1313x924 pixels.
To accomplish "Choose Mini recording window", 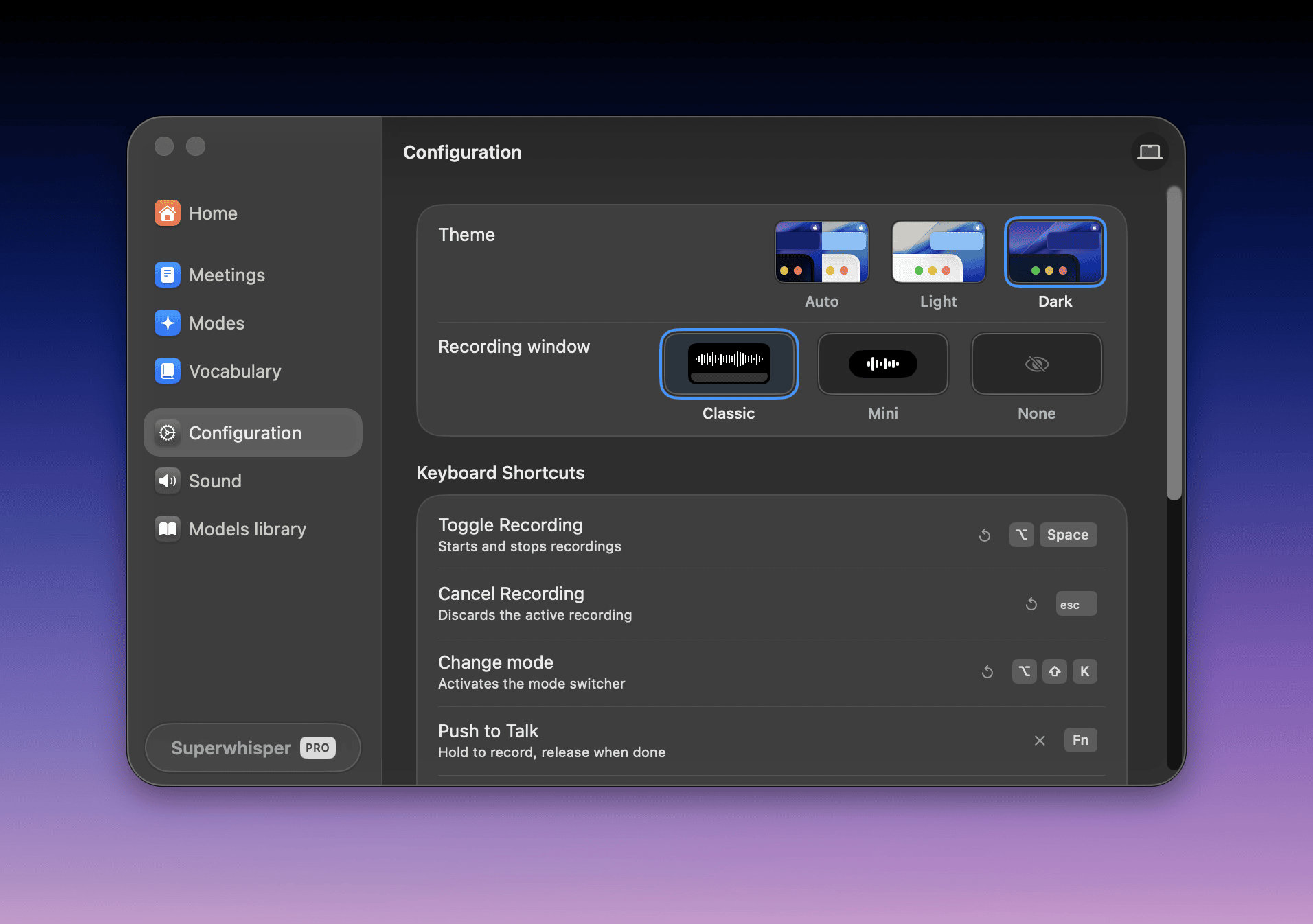I will pos(883,364).
